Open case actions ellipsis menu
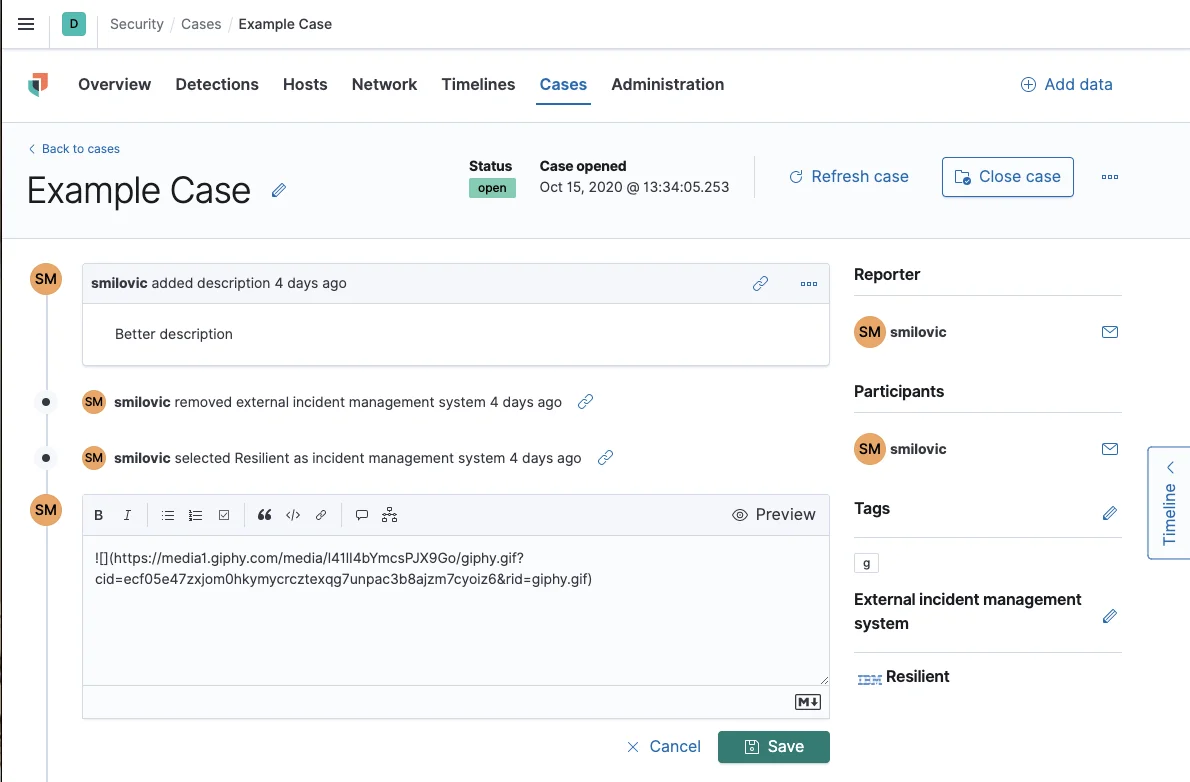Screen dimensions: 1190x782 point(1109,177)
